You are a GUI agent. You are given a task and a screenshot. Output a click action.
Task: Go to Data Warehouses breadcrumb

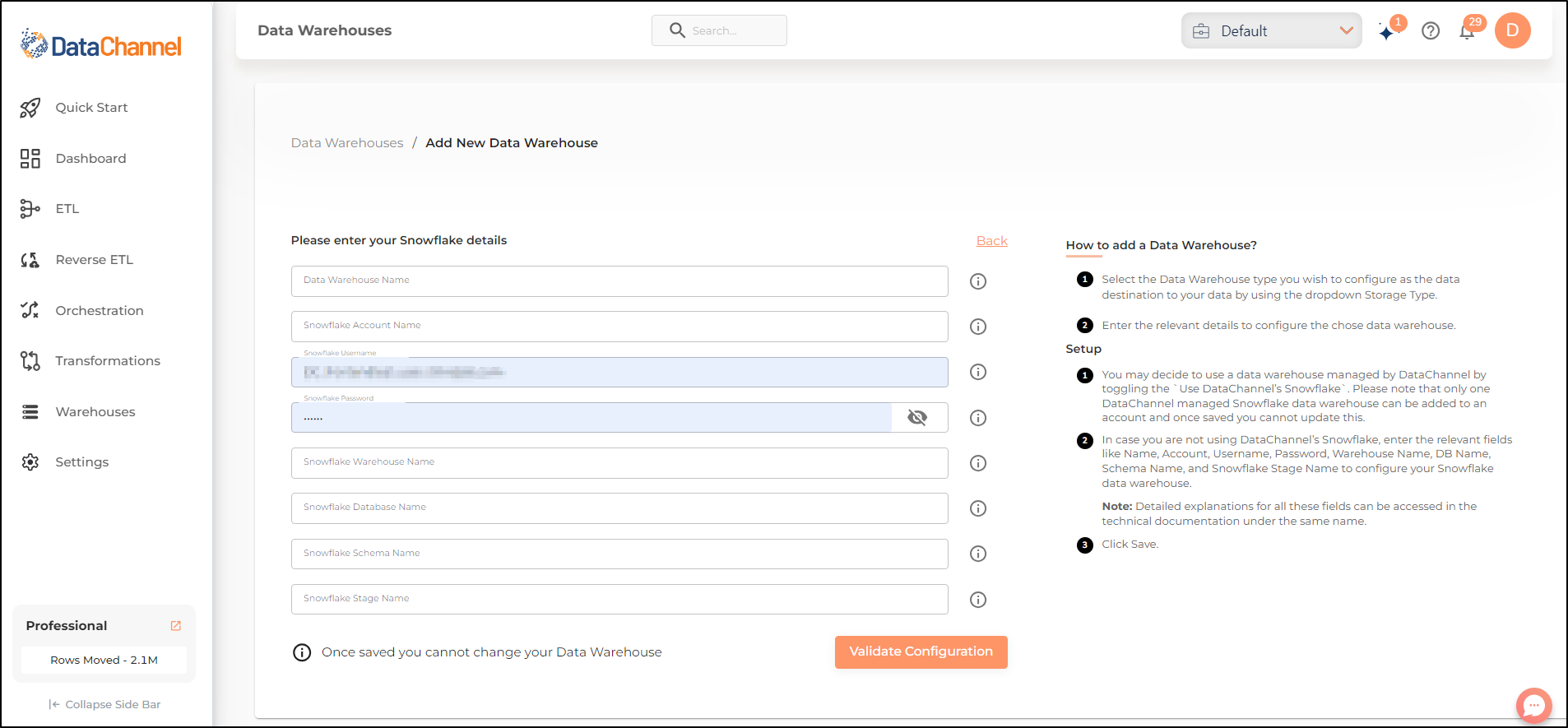(x=347, y=143)
